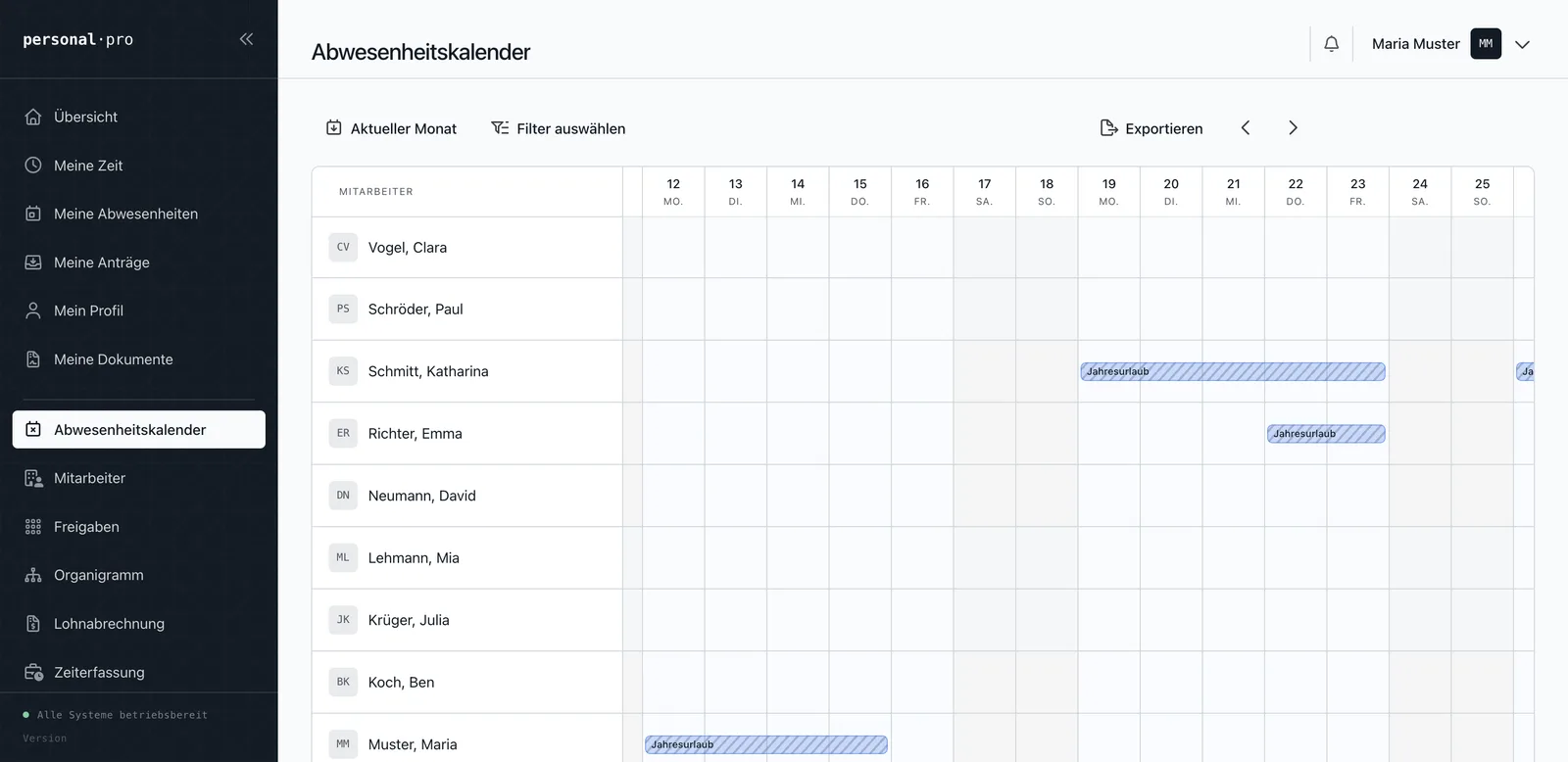Expand the Maria Muster account dropdown arrow

click(1522, 44)
